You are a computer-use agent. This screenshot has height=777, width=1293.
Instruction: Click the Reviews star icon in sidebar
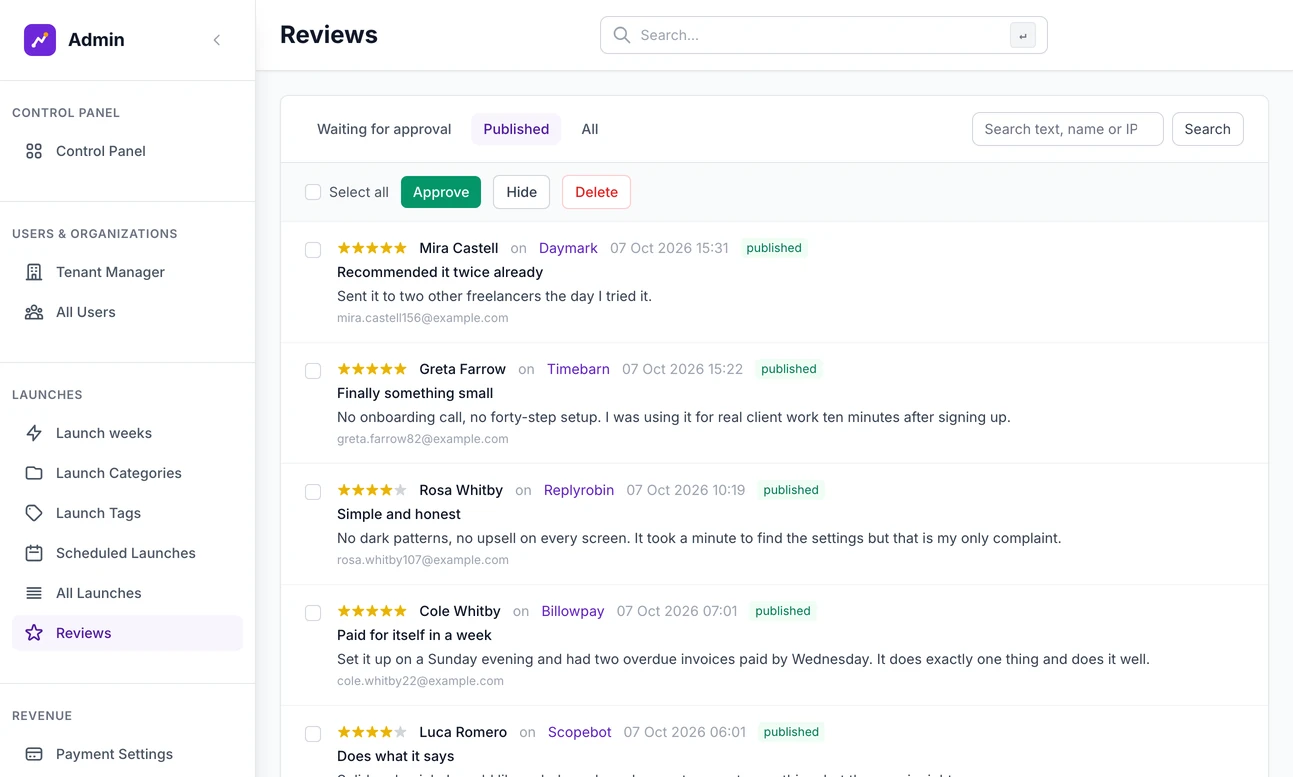point(34,633)
